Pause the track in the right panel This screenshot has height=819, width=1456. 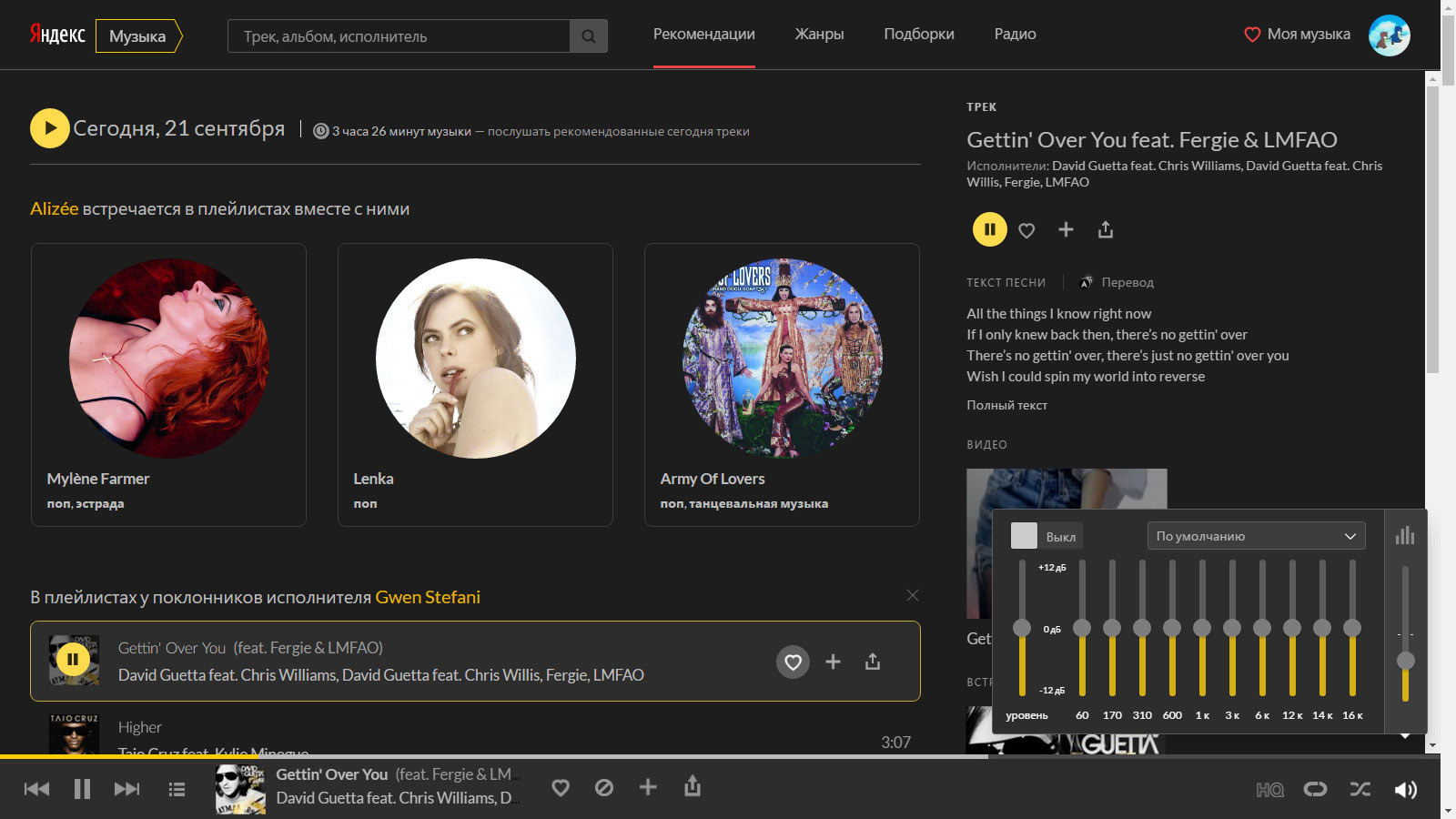(x=990, y=229)
